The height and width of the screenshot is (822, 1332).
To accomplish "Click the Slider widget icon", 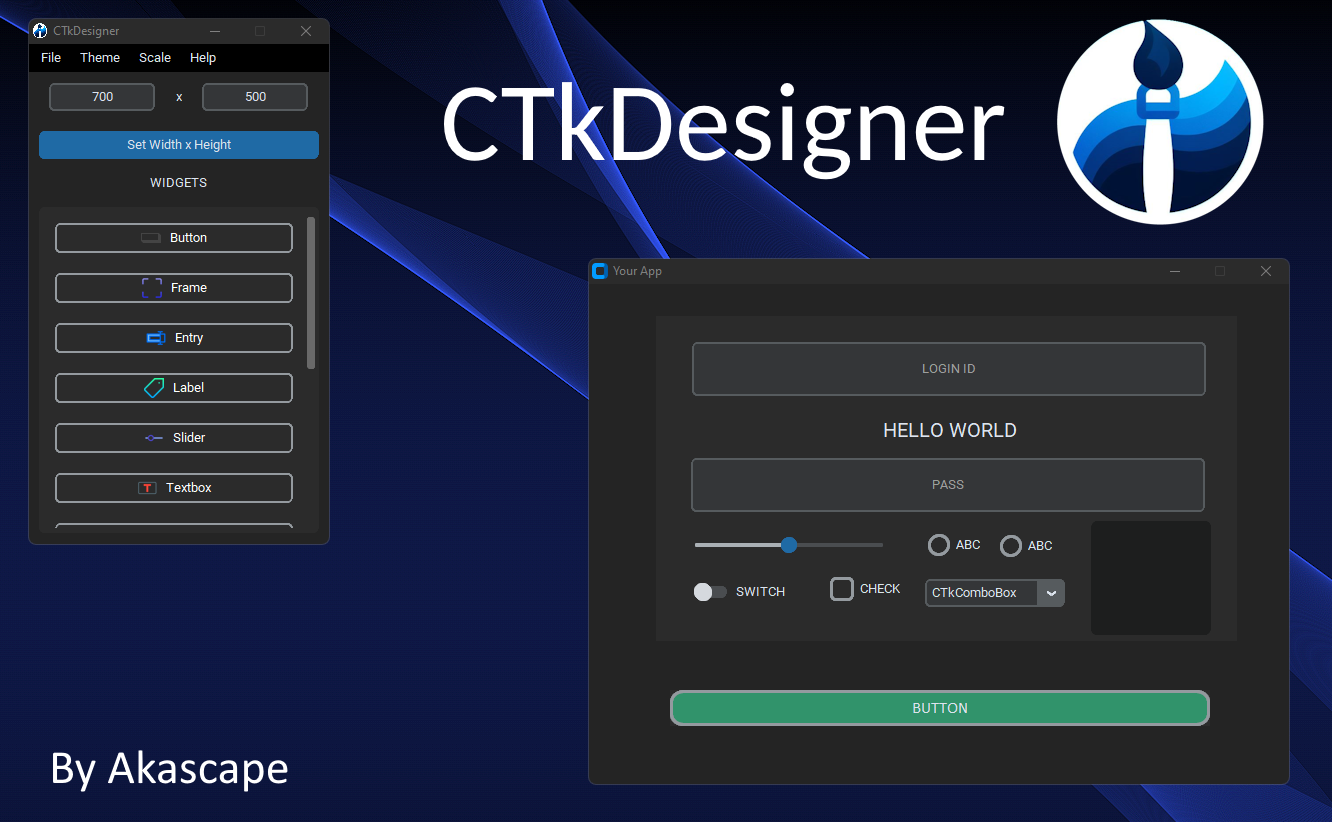I will [x=154, y=438].
